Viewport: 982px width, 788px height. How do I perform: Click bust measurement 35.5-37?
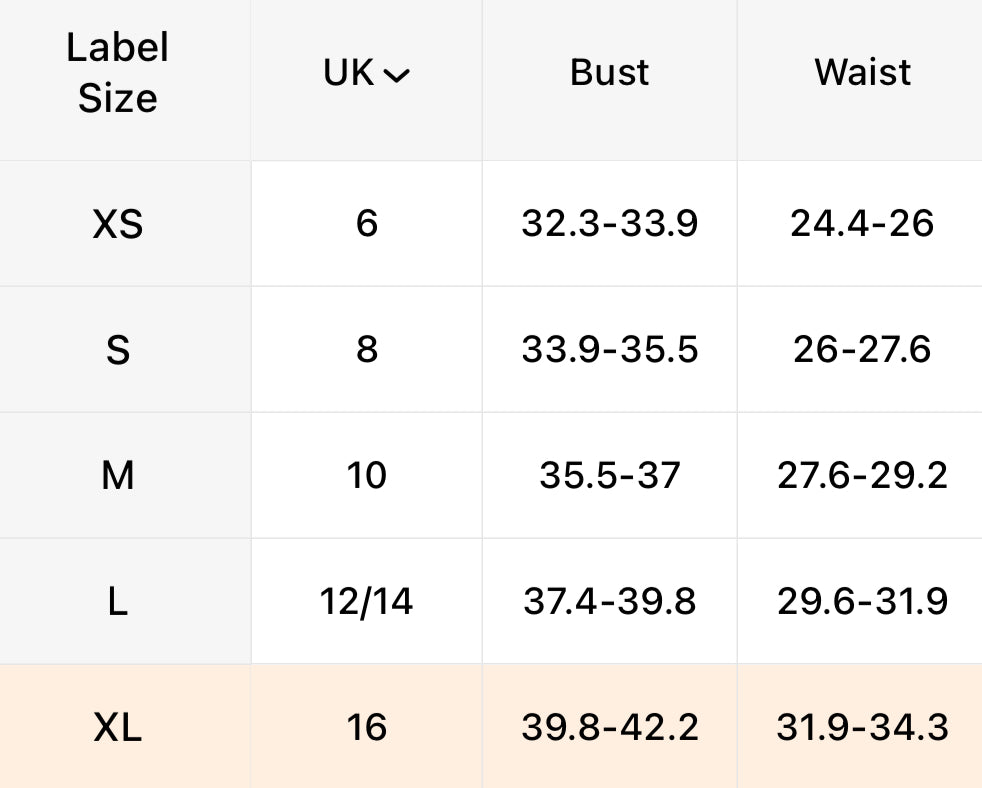pos(609,476)
